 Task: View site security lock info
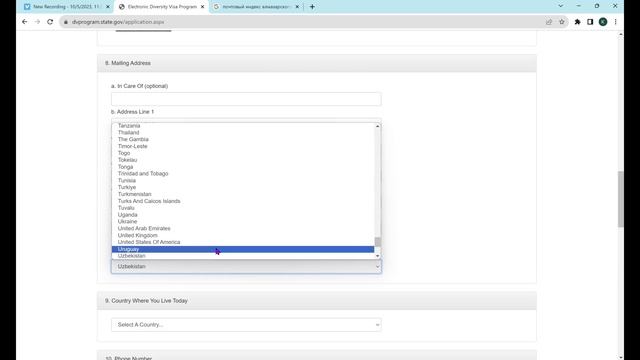[x=66, y=22]
